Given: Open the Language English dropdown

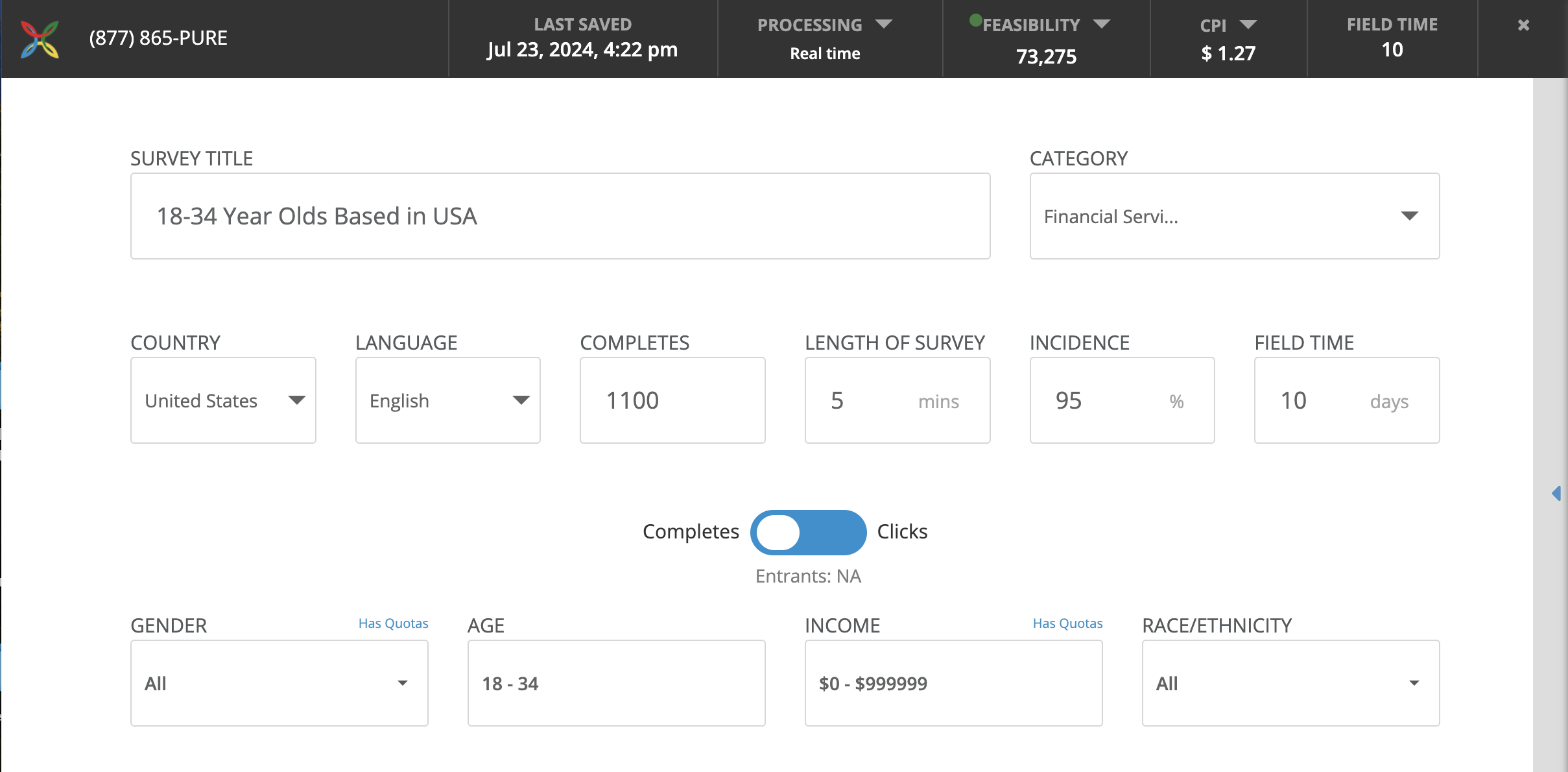Looking at the screenshot, I should point(447,400).
